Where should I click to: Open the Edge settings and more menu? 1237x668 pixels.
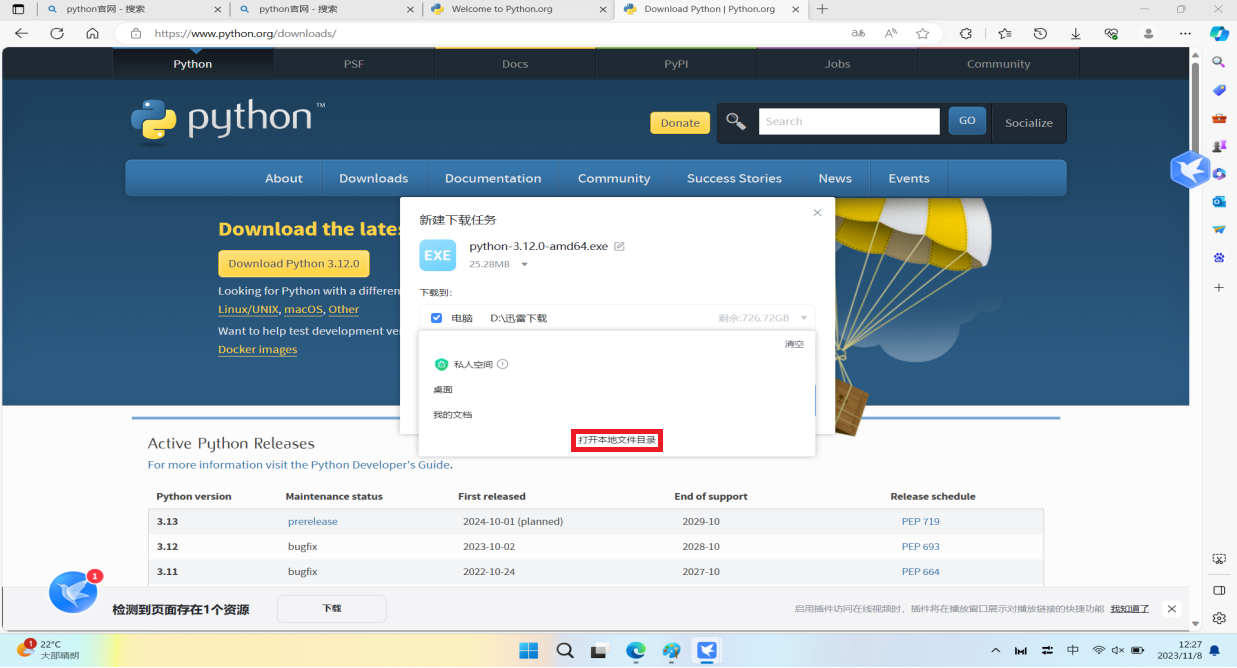point(1185,33)
